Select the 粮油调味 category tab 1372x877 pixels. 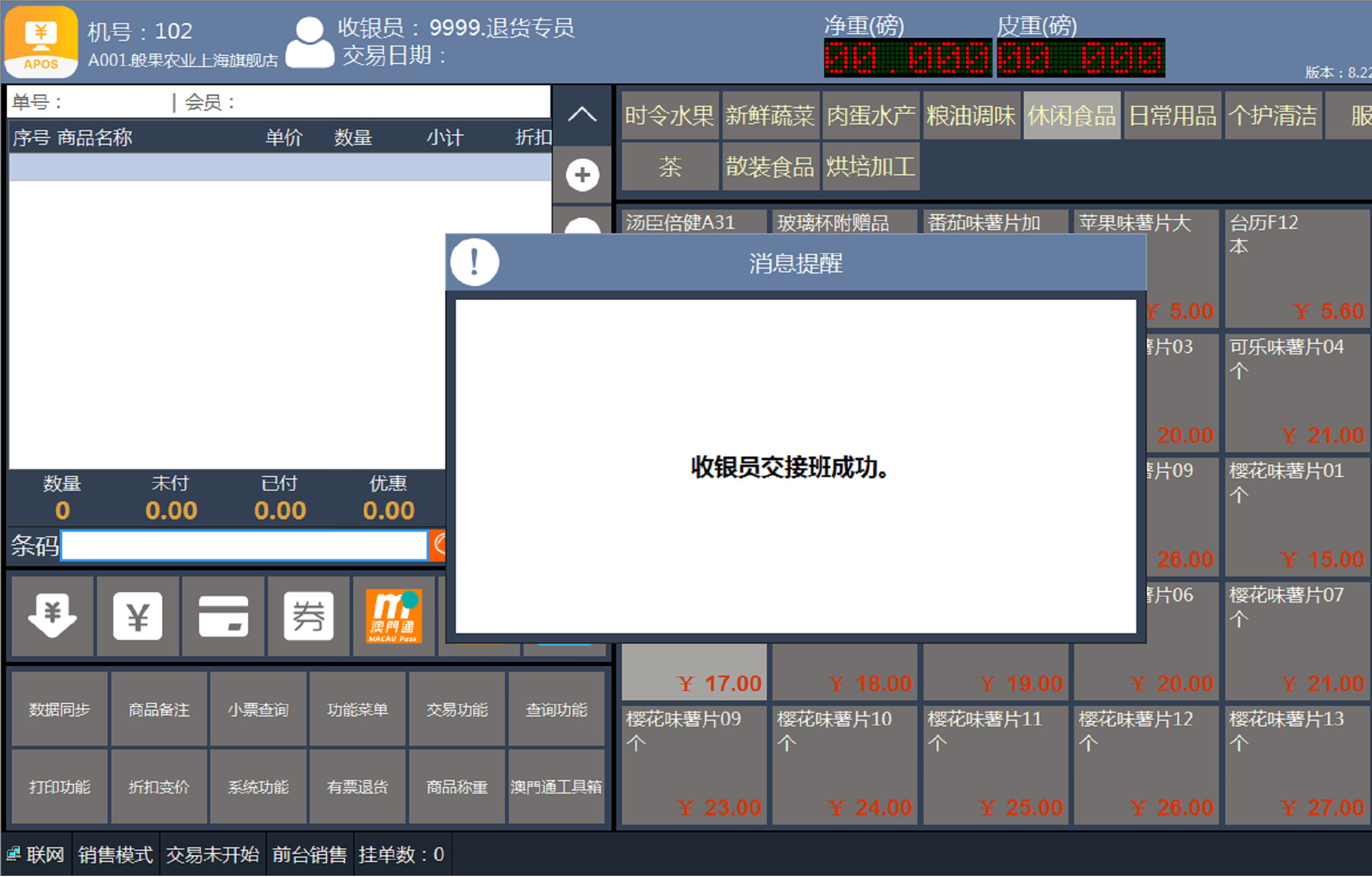[x=971, y=116]
